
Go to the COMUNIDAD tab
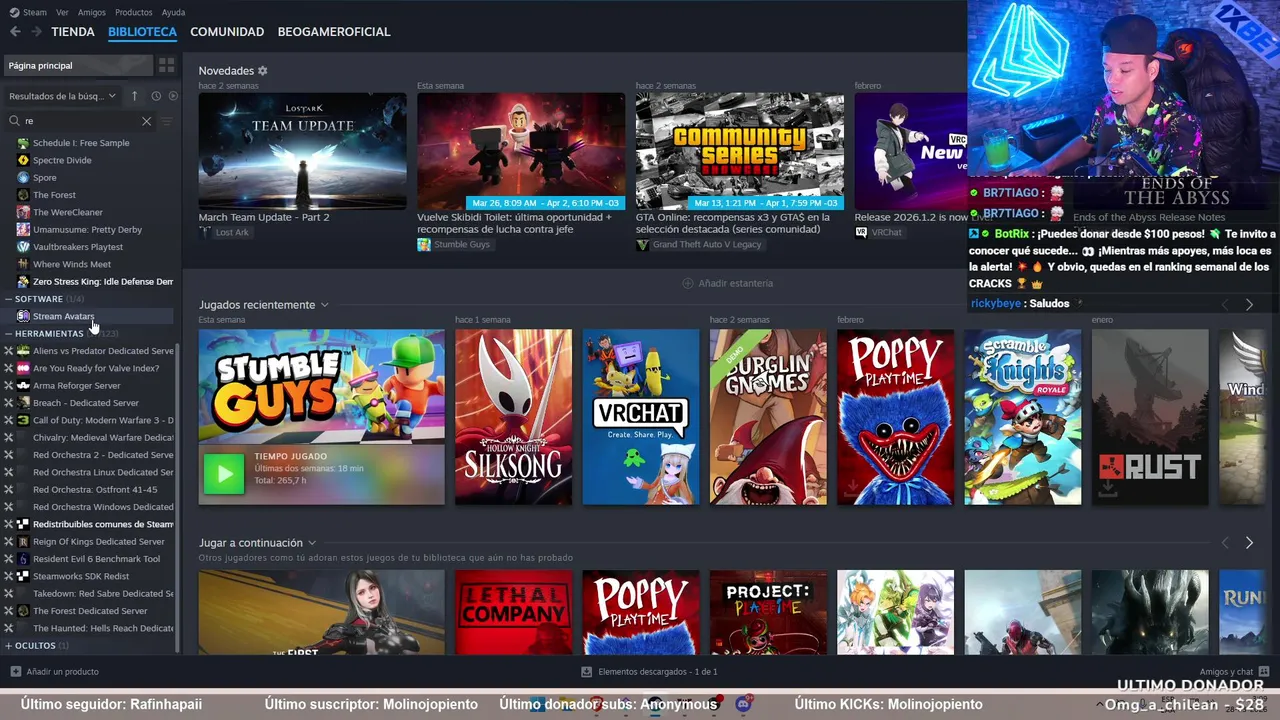pyautogui.click(x=227, y=32)
